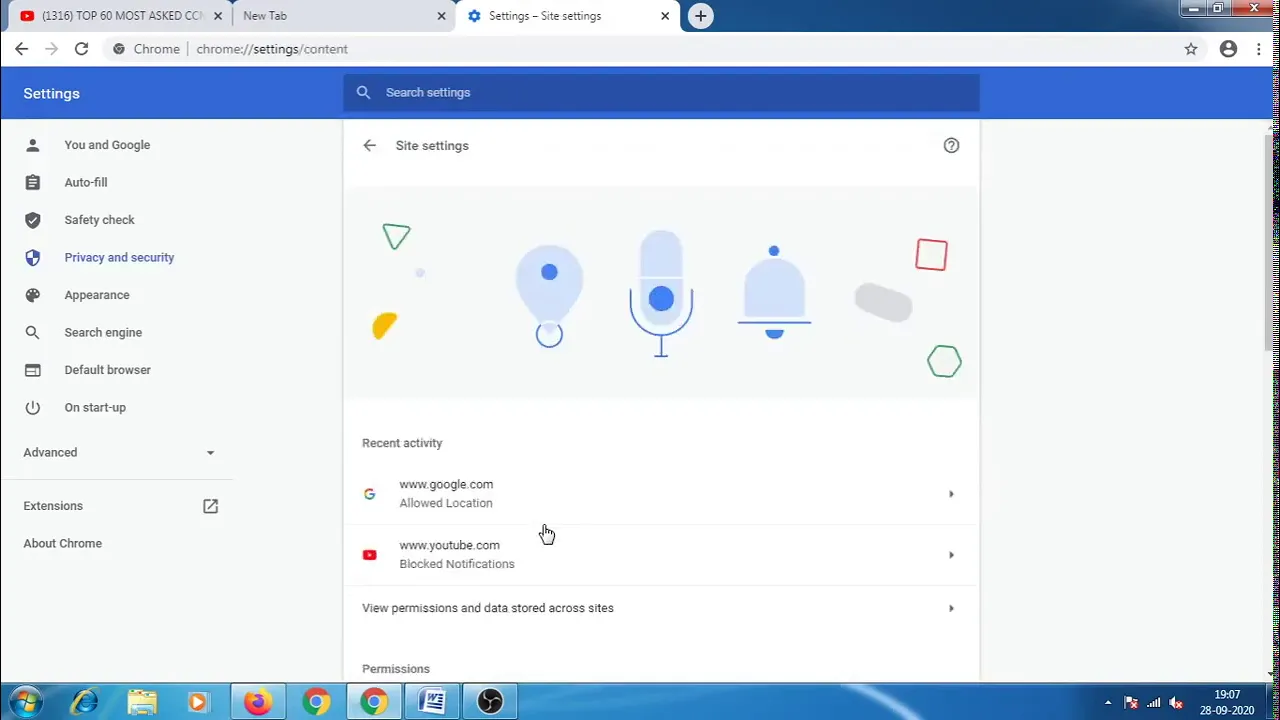
Task: Launch Internet Explorer from taskbar
Action: click(x=84, y=702)
